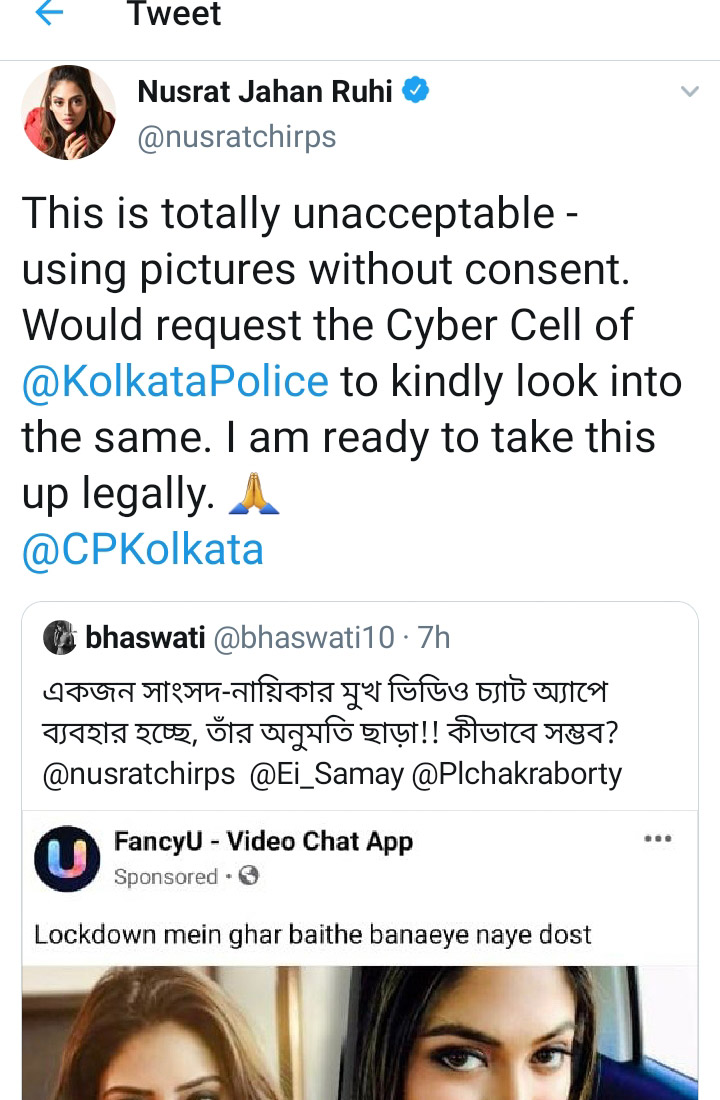Open the @nusratchirps handle
This screenshot has width=720, height=1100.
pyautogui.click(x=237, y=137)
